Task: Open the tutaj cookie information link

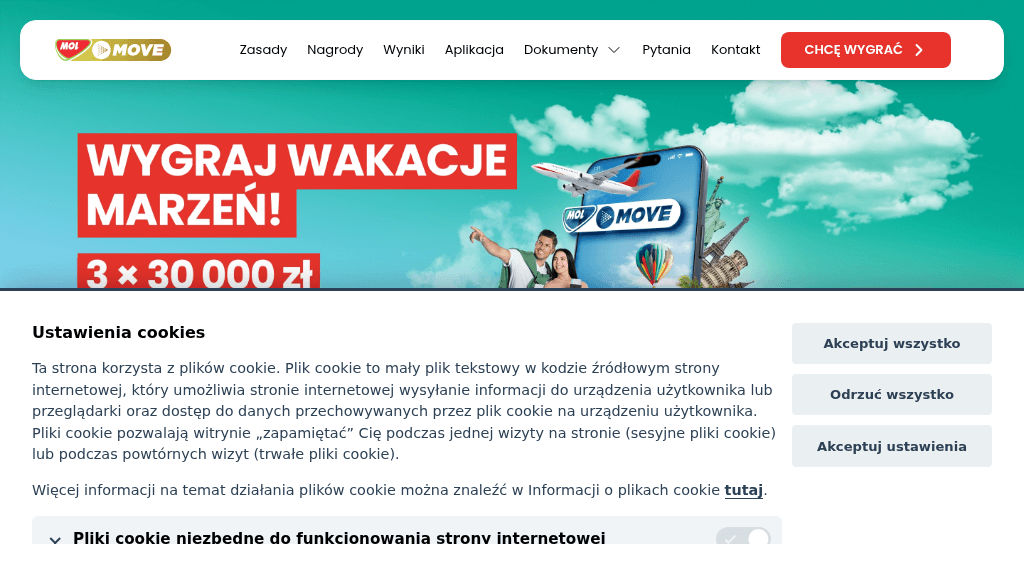Action: [743, 490]
